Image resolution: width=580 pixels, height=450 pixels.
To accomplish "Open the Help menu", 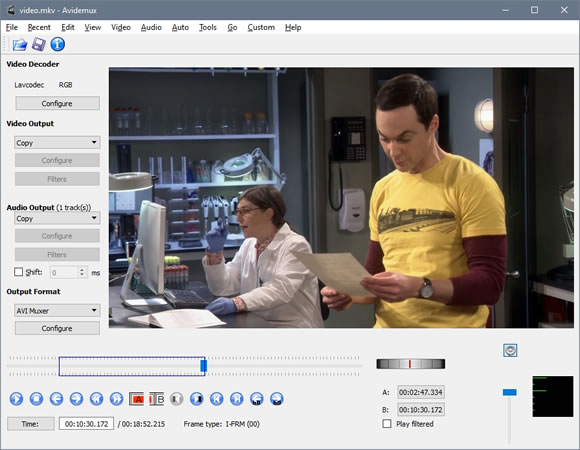I will click(x=293, y=27).
